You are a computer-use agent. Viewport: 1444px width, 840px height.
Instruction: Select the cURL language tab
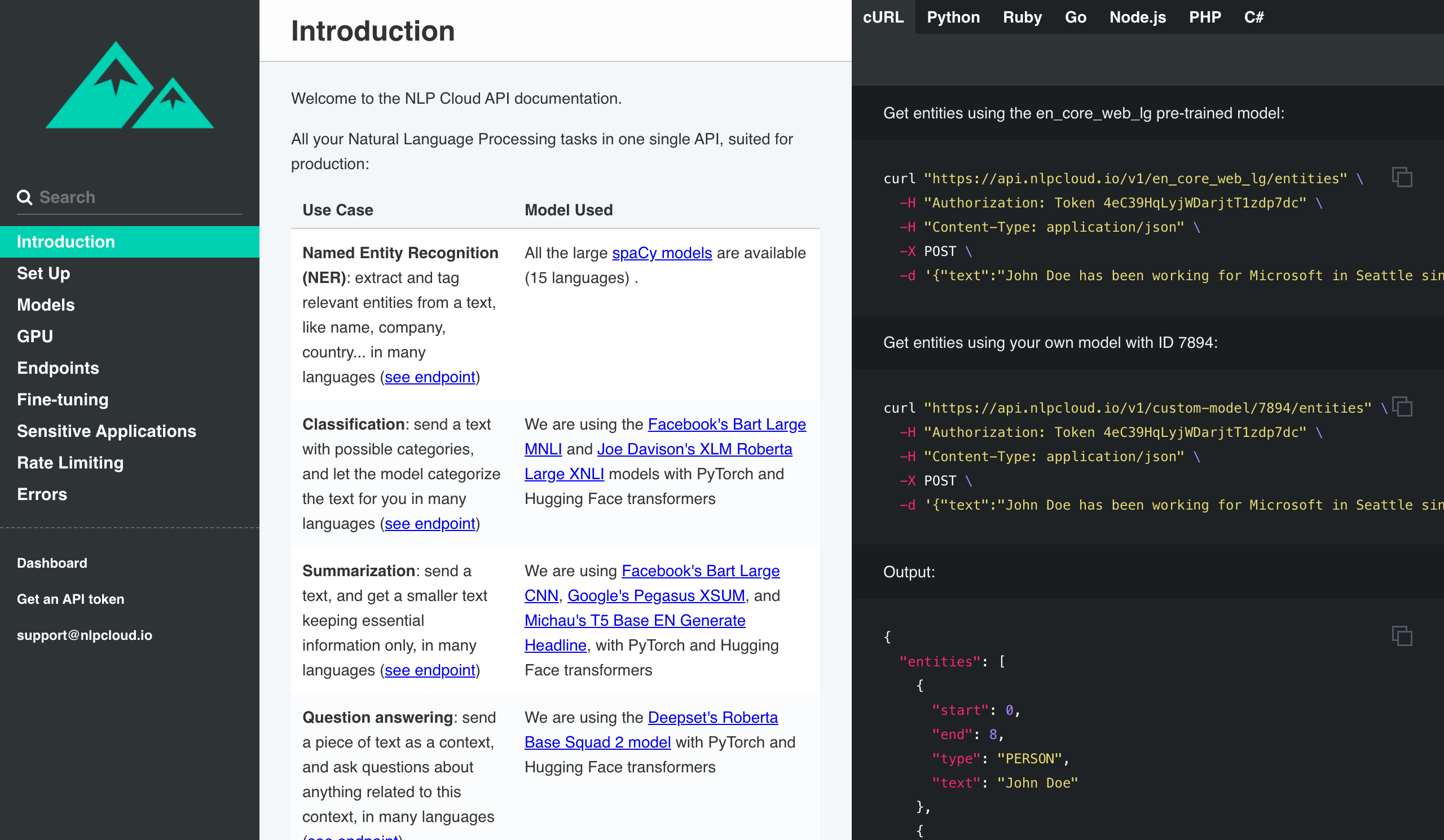tap(883, 17)
